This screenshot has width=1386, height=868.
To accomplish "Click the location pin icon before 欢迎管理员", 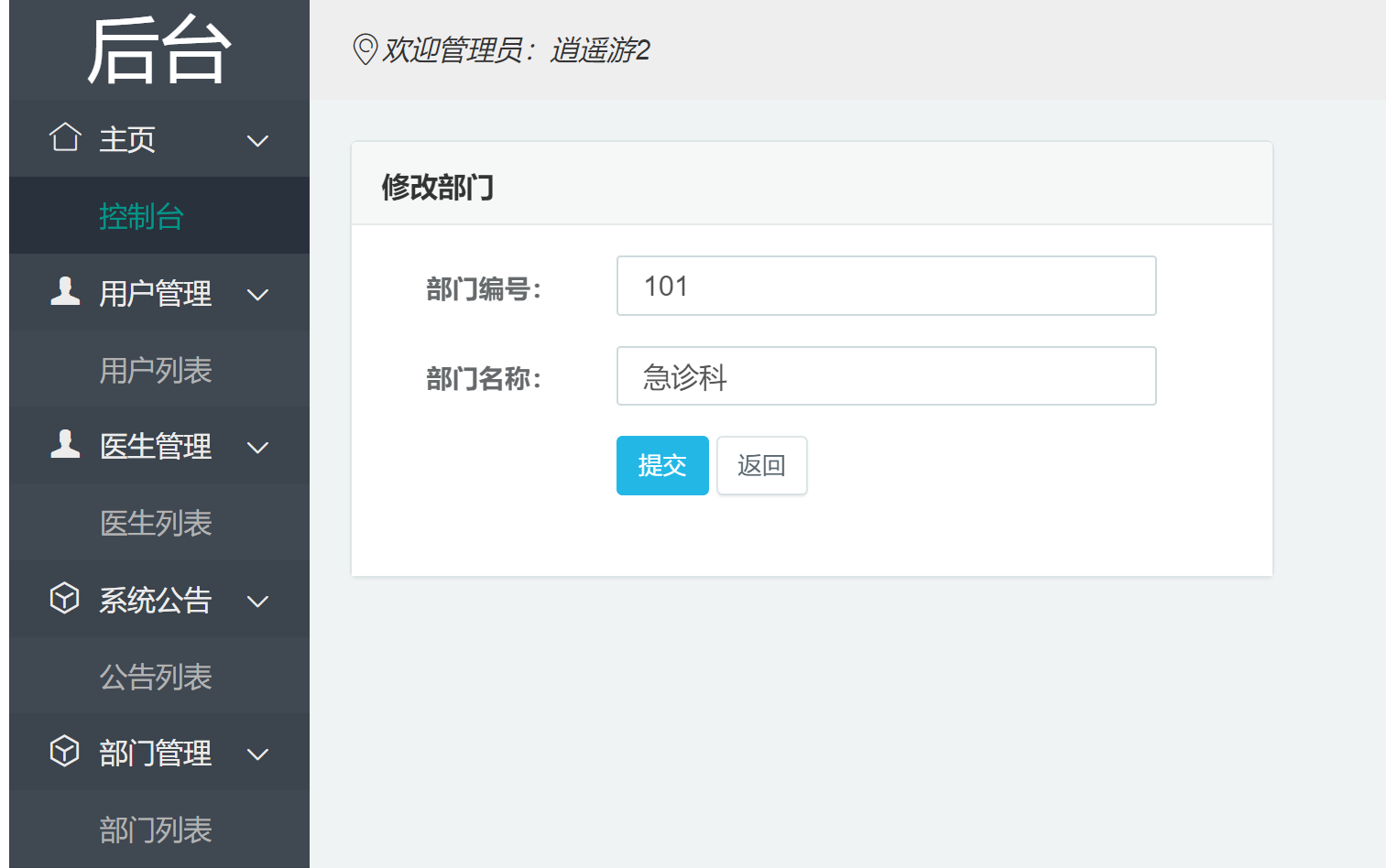I will point(366,49).
